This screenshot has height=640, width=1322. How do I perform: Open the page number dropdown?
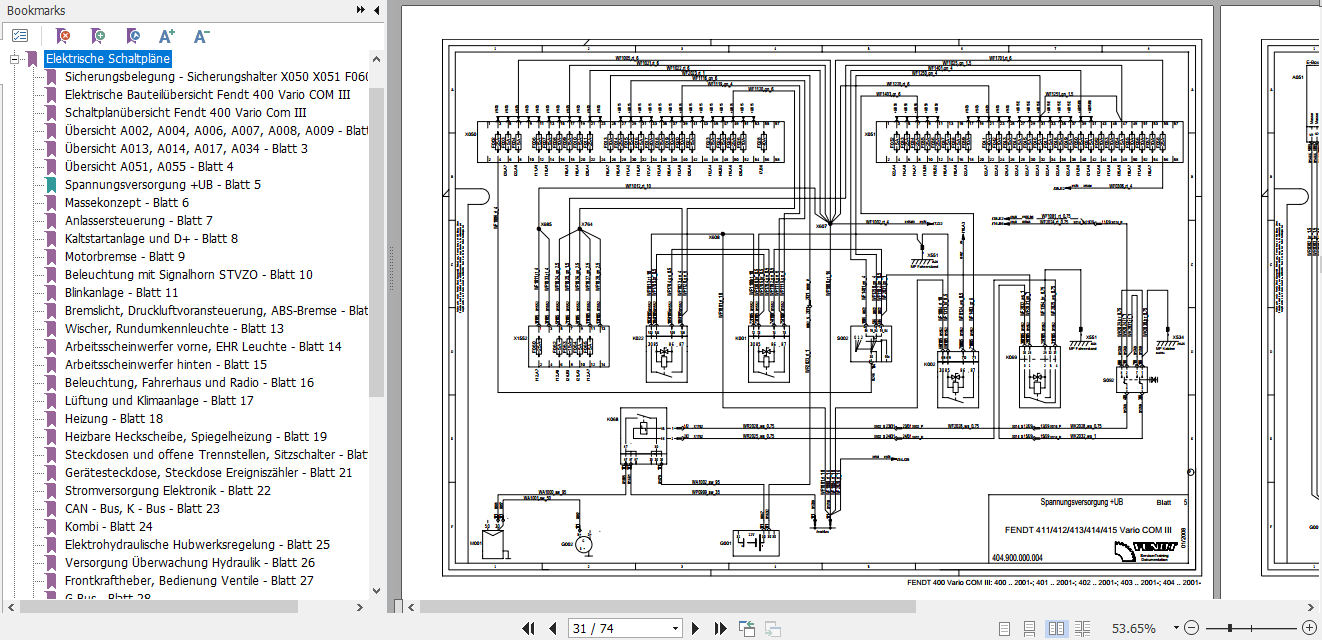pos(675,628)
